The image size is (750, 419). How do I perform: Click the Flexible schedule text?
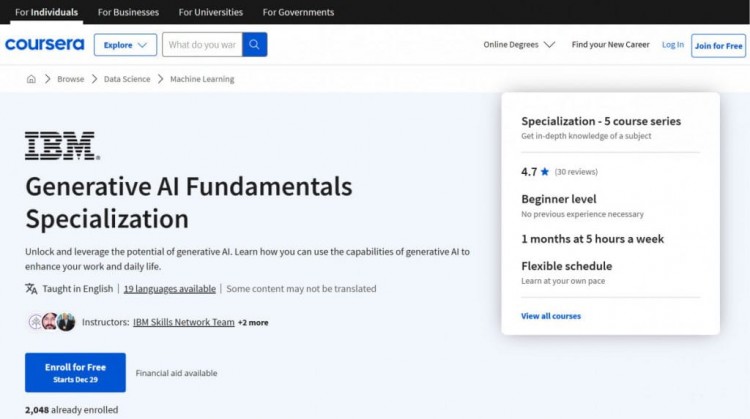pyautogui.click(x=566, y=266)
